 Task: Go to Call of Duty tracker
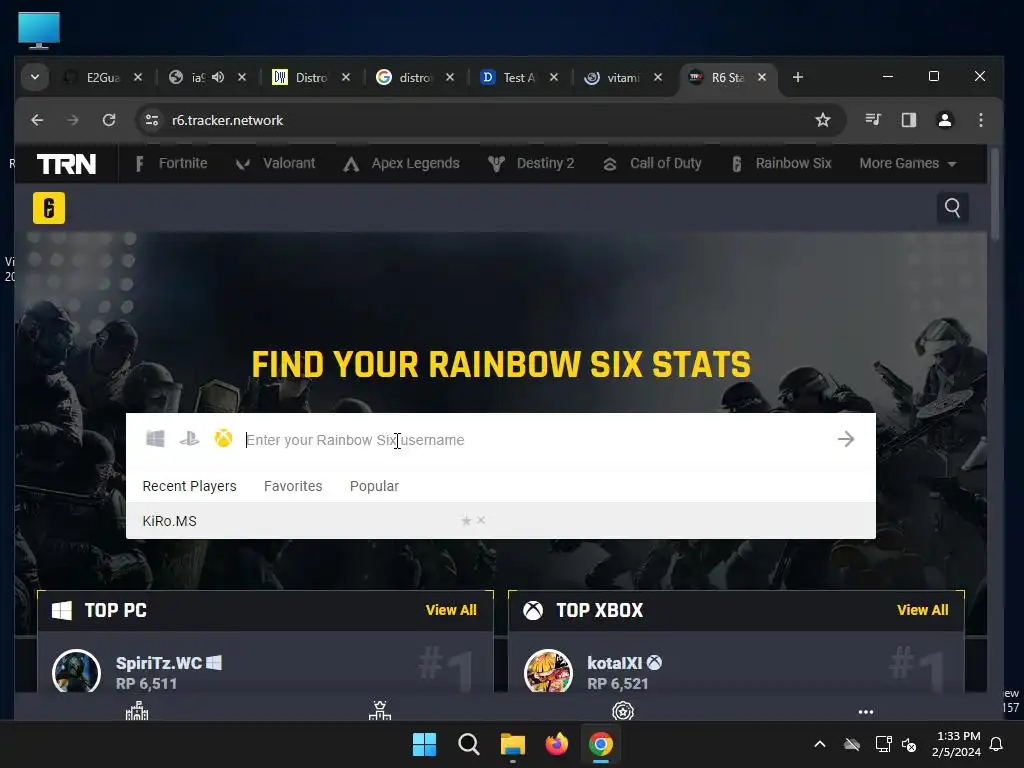[652, 163]
